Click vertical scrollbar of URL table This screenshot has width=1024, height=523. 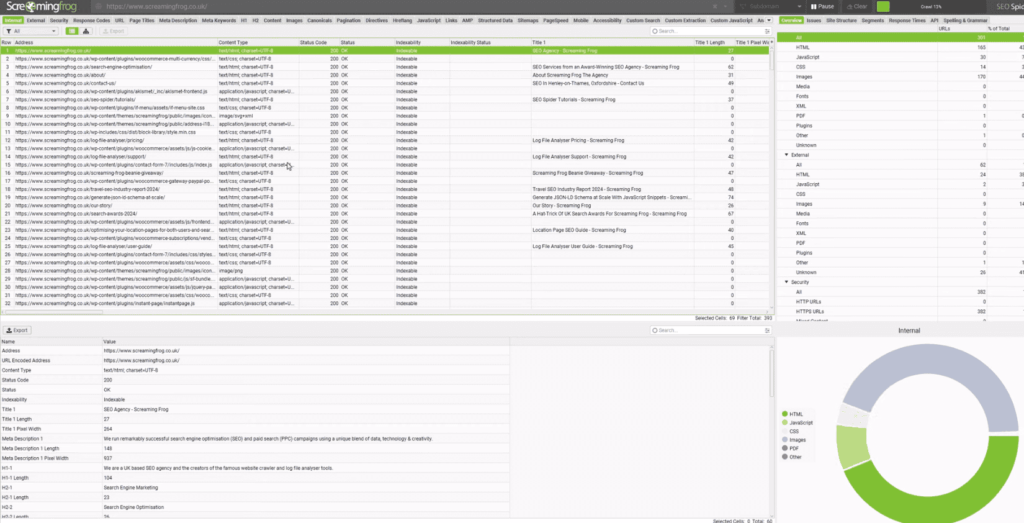[x=772, y=62]
